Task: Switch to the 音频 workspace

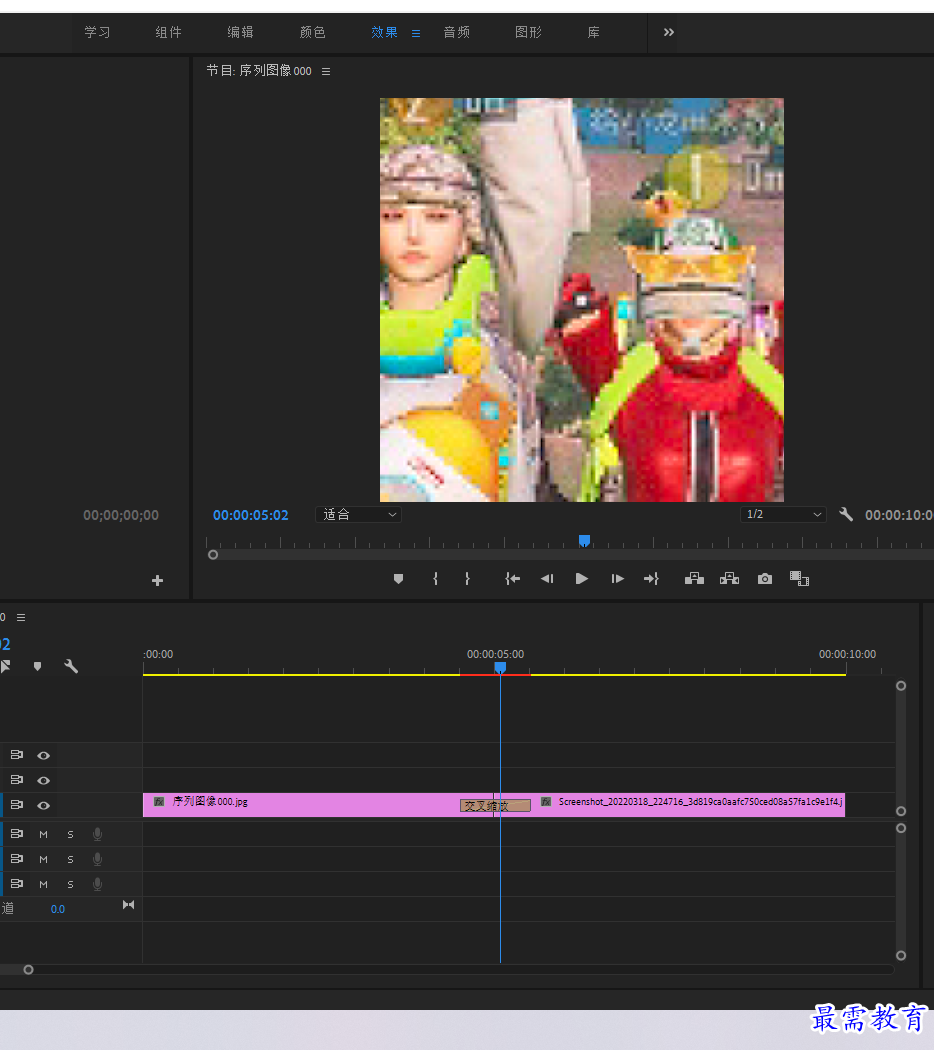Action: tap(457, 32)
